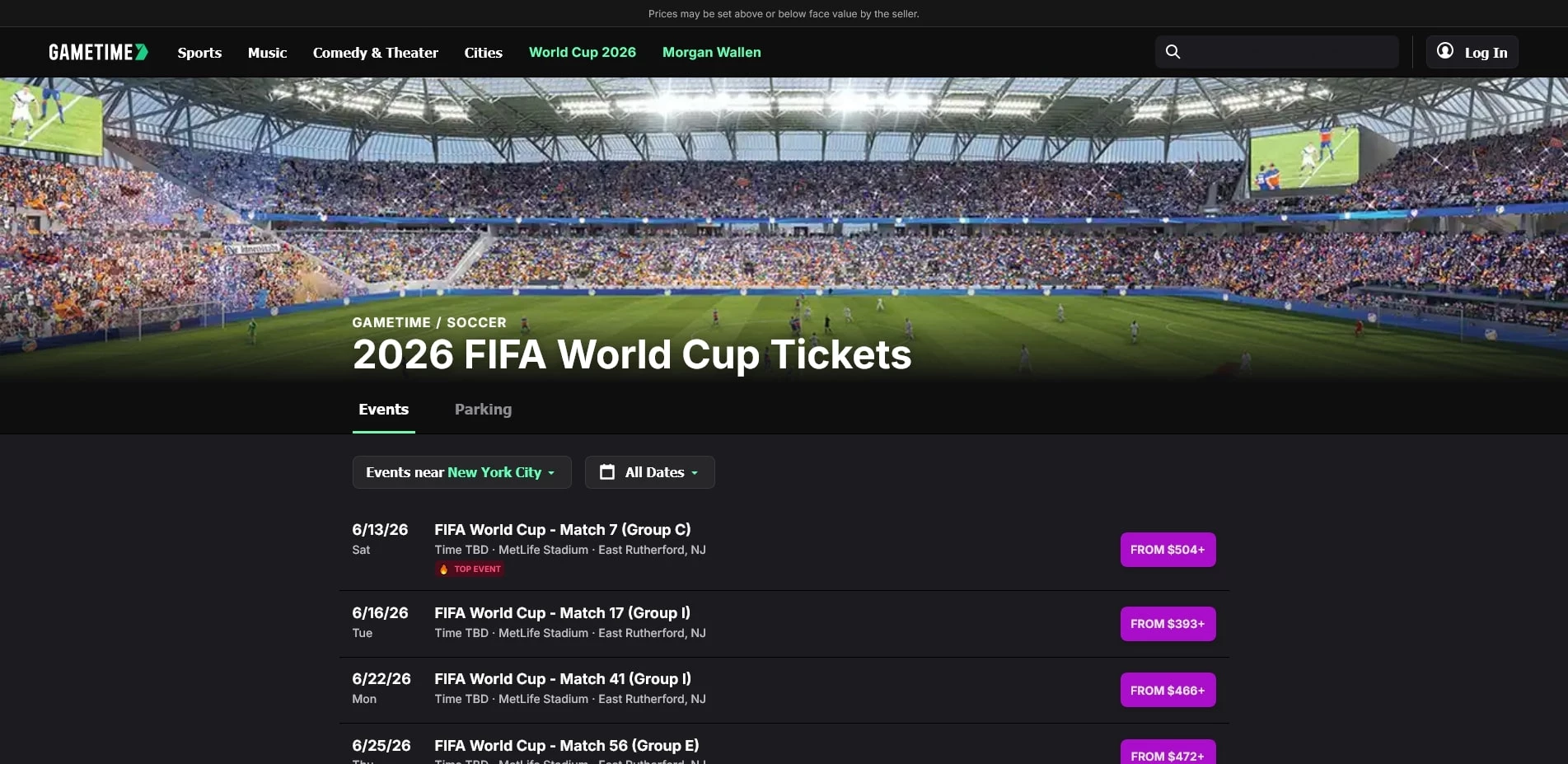Open the Sports menu
Viewport: 1568px width, 764px height.
pos(199,53)
